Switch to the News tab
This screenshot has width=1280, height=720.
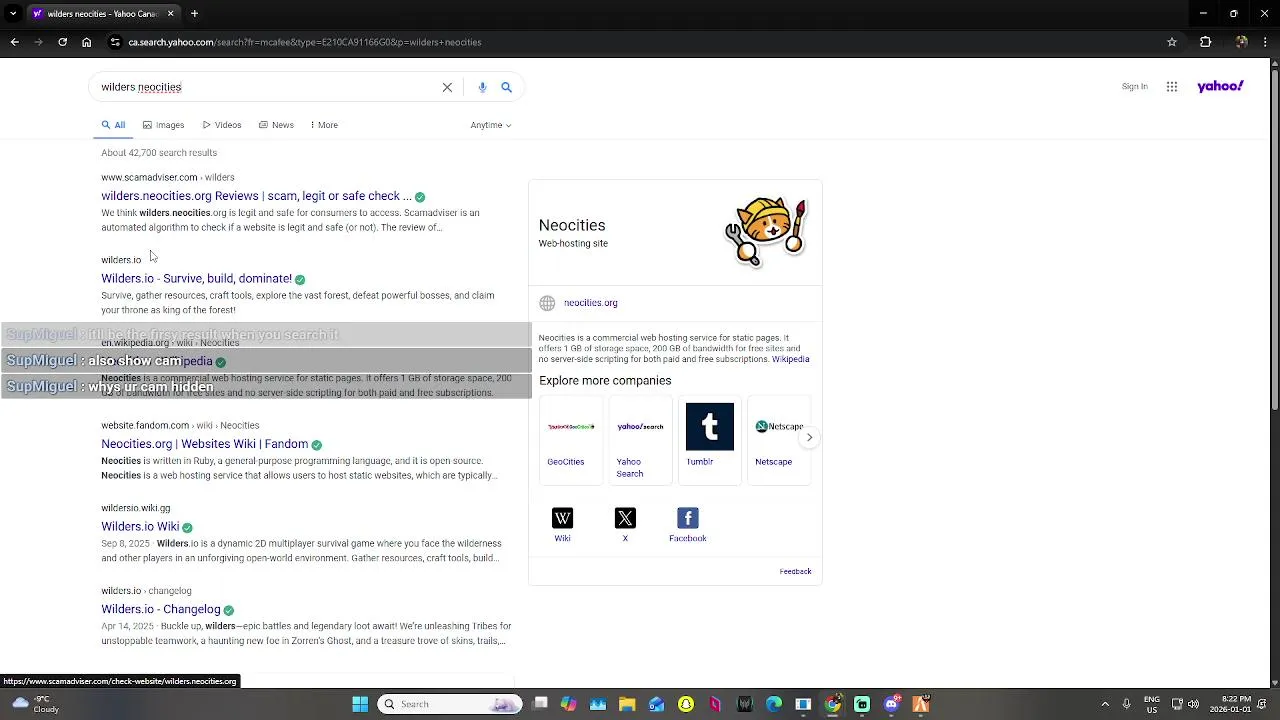276,125
